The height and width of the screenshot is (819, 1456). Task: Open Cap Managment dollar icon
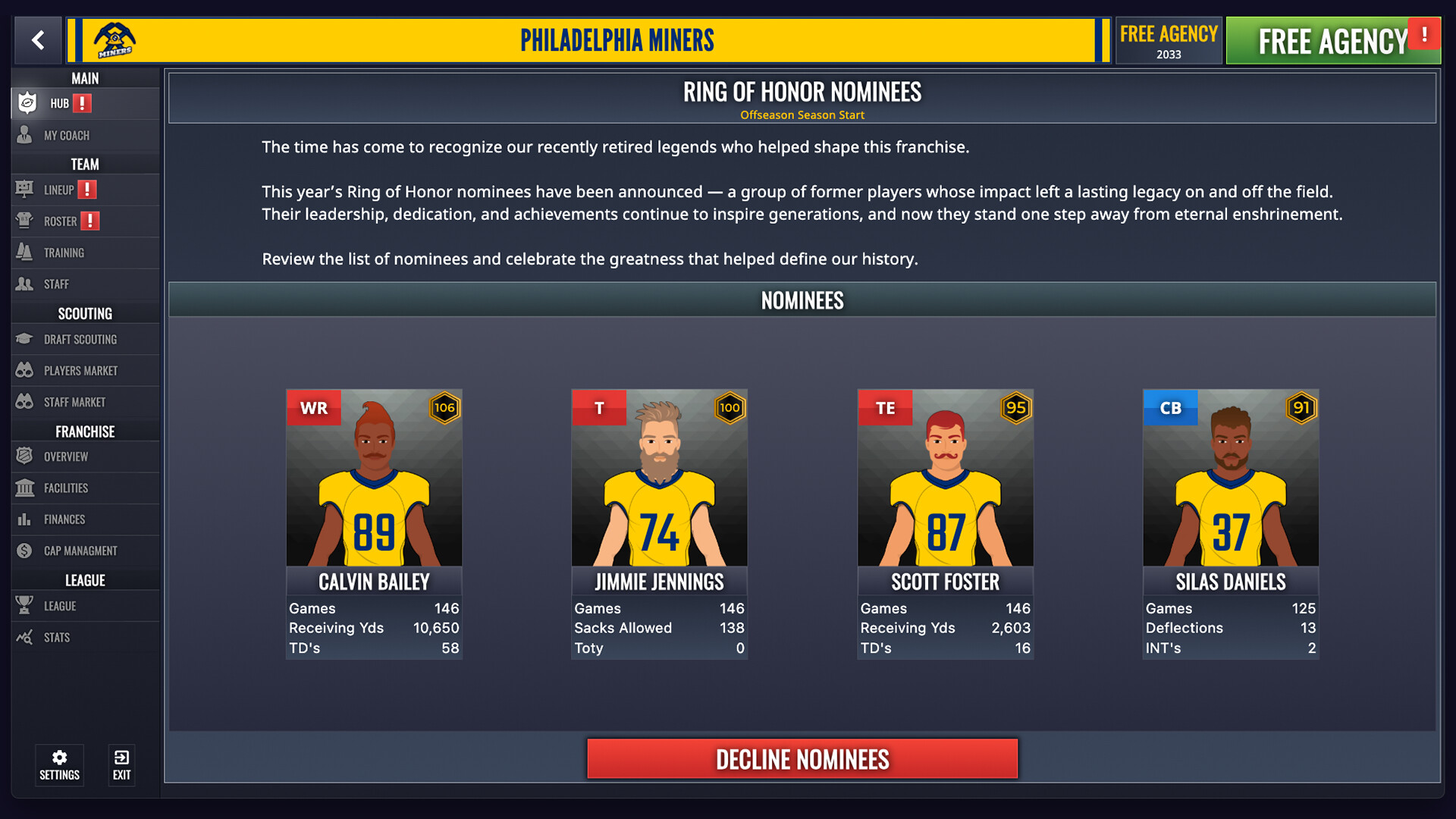[x=24, y=551]
